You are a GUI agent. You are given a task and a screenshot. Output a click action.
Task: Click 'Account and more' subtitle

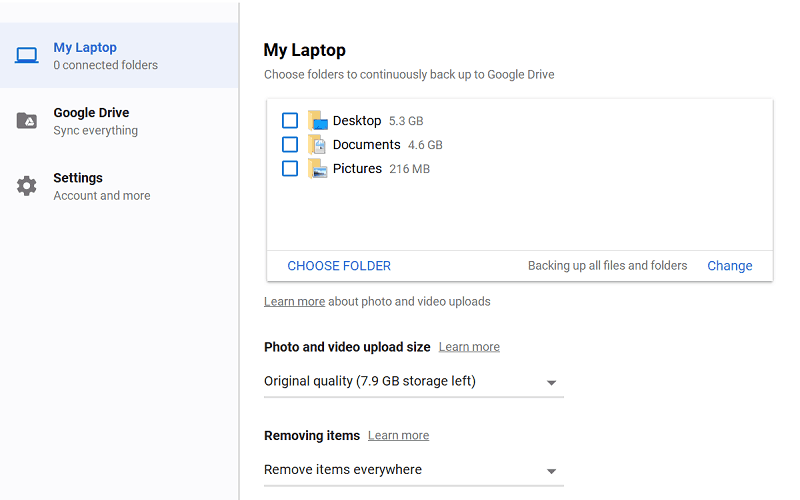tap(102, 196)
